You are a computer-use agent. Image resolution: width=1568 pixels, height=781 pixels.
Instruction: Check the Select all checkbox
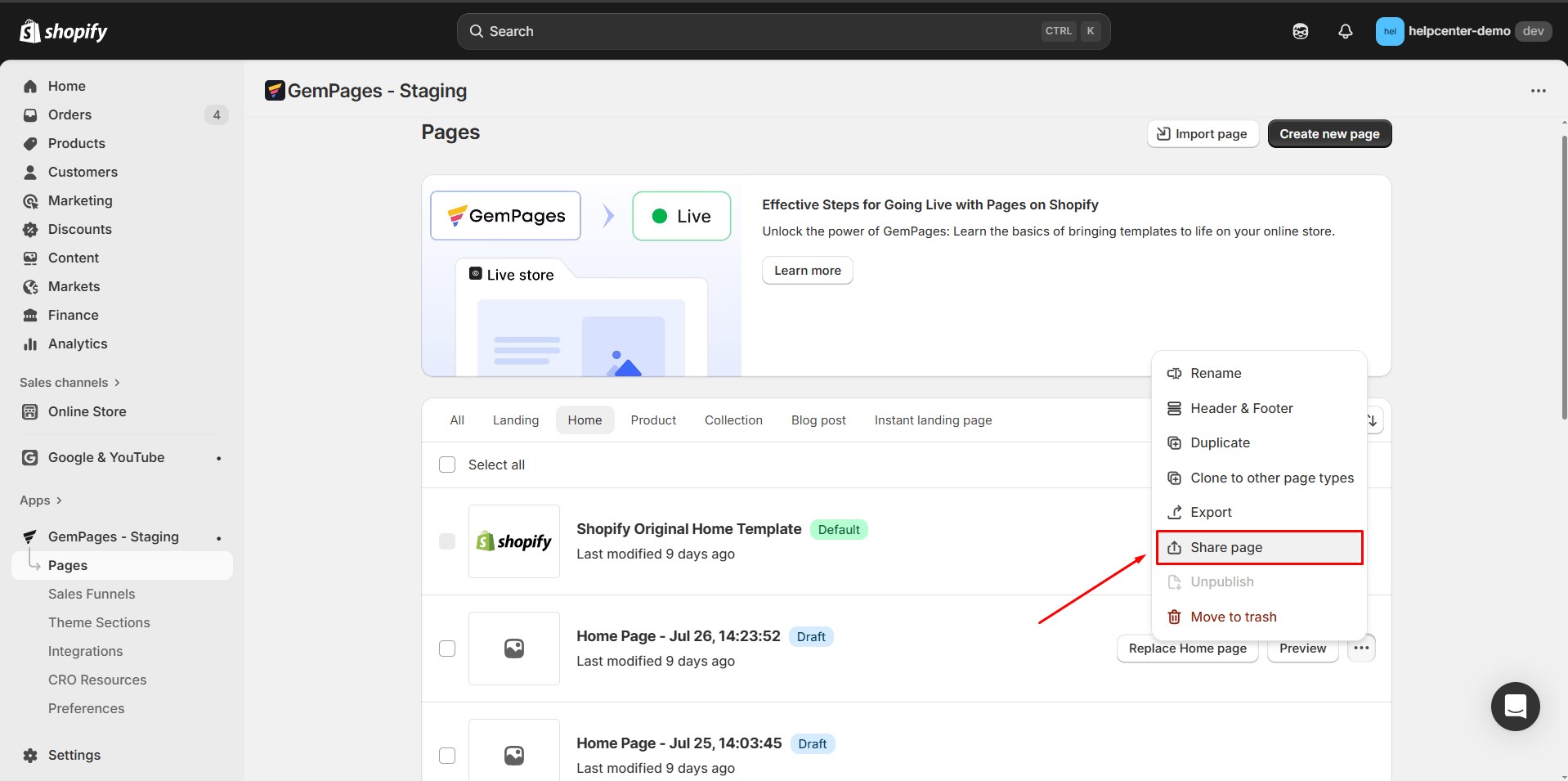[447, 465]
